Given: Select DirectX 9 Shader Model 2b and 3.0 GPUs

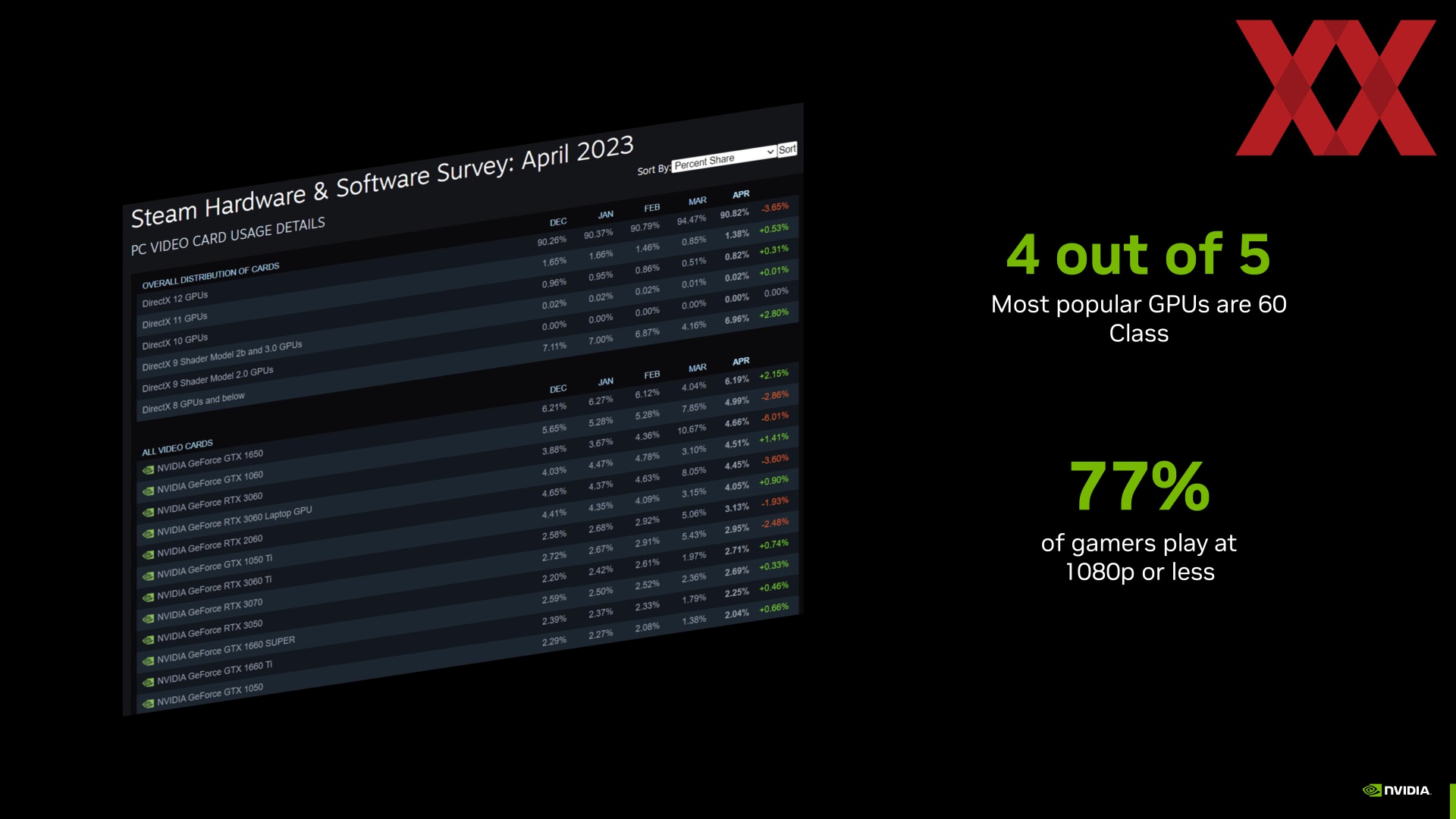Looking at the screenshot, I should click(x=222, y=356).
